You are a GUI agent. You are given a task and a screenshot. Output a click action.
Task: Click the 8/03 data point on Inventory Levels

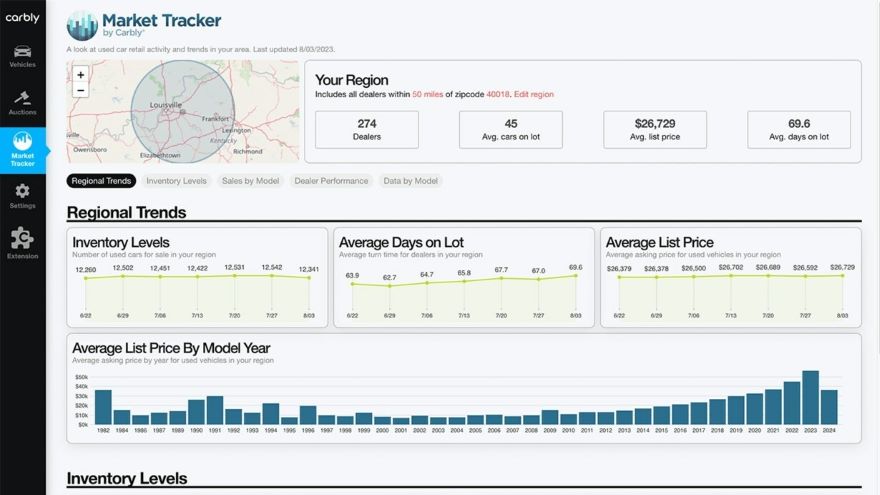(309, 278)
